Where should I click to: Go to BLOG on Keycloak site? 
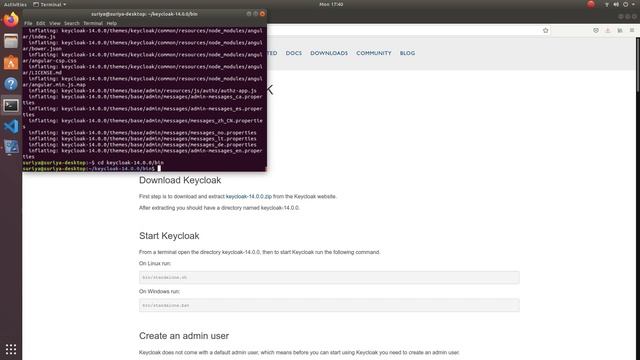407,53
